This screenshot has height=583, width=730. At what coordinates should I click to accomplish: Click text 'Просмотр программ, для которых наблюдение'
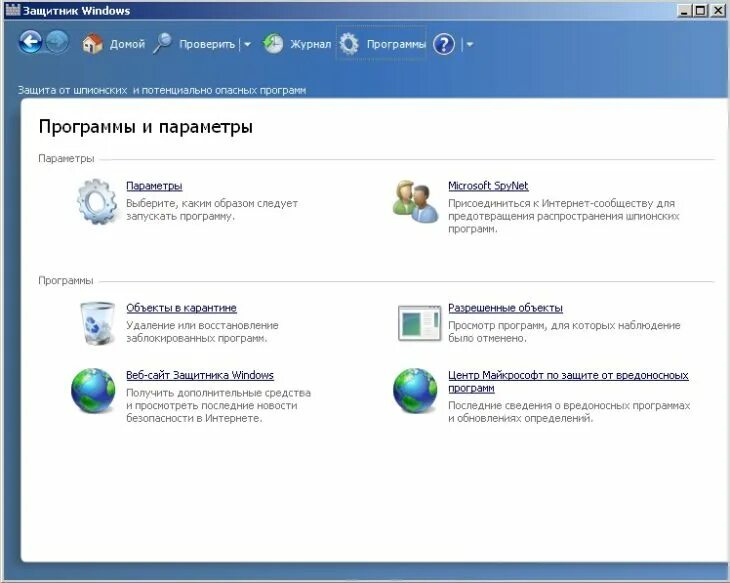(x=564, y=325)
